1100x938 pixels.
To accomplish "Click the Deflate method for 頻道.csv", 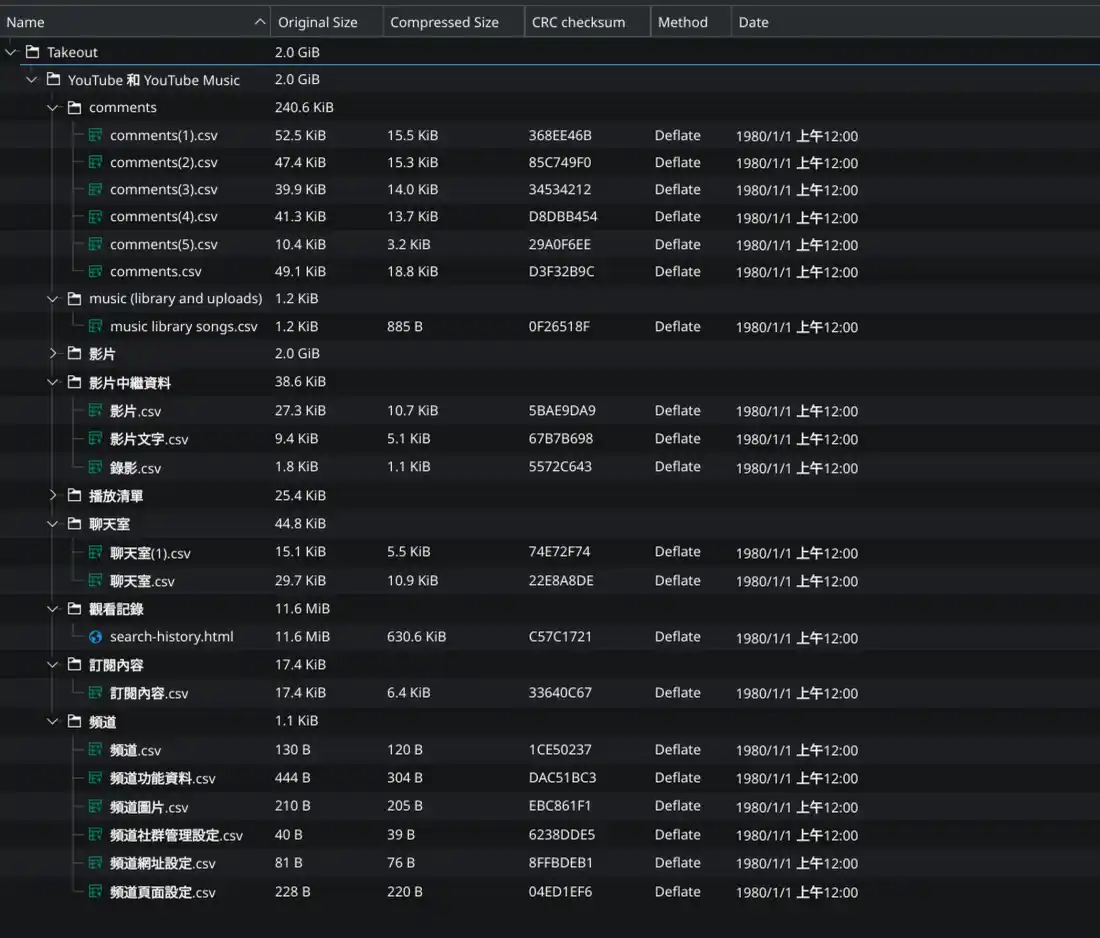I will pyautogui.click(x=678, y=749).
